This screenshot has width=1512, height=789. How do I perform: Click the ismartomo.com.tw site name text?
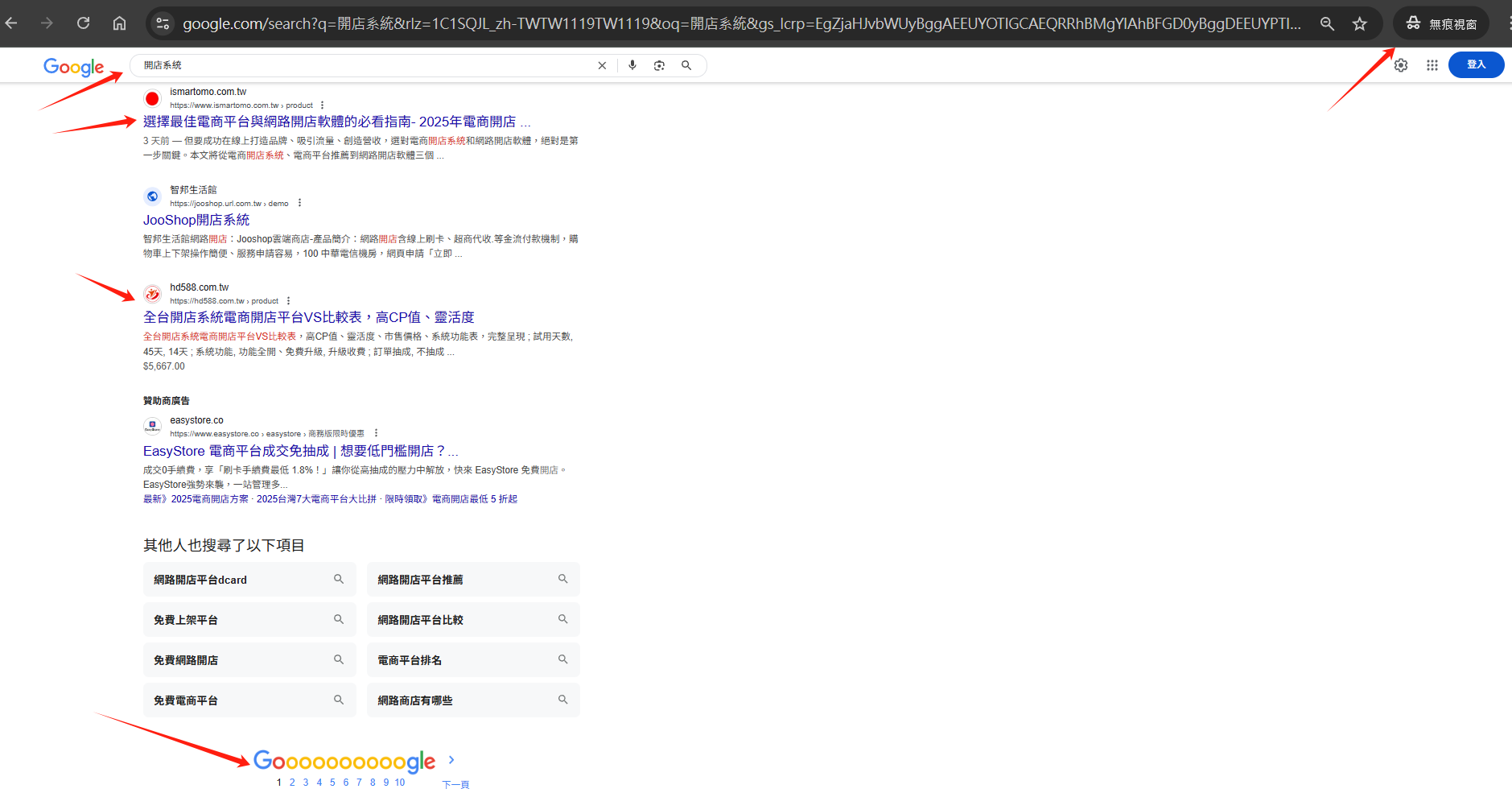tap(208, 92)
